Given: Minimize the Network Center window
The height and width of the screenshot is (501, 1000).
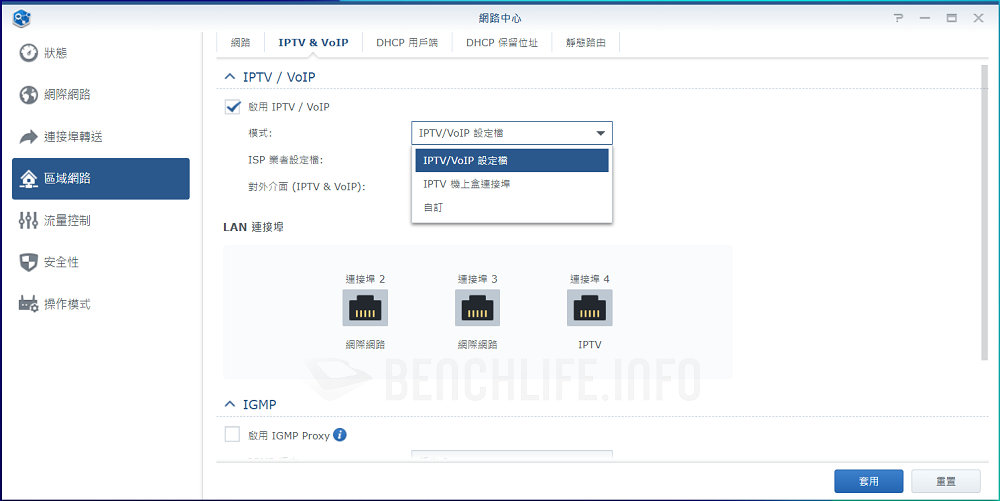Looking at the screenshot, I should coord(925,18).
